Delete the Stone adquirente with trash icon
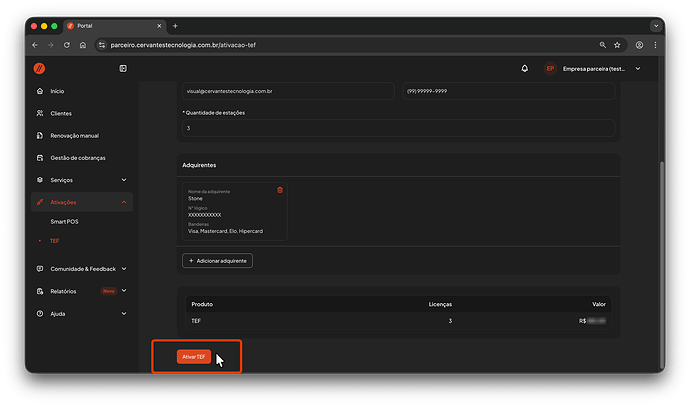This screenshot has width=690, height=406. coord(280,190)
